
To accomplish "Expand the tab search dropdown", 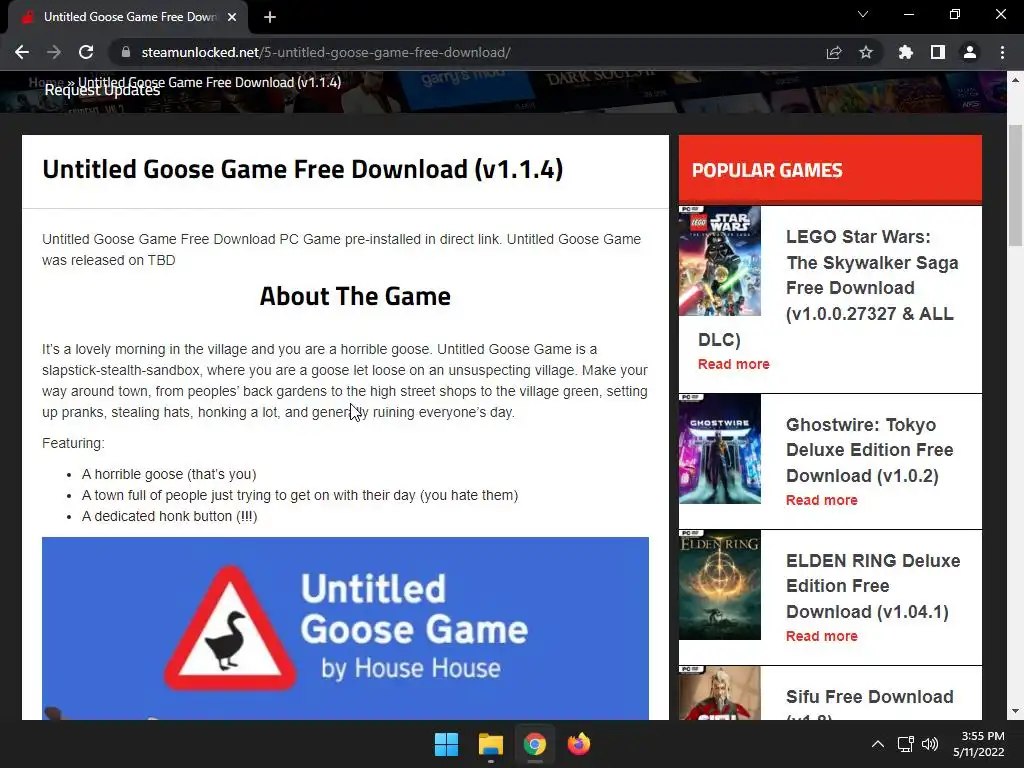I will tap(863, 14).
